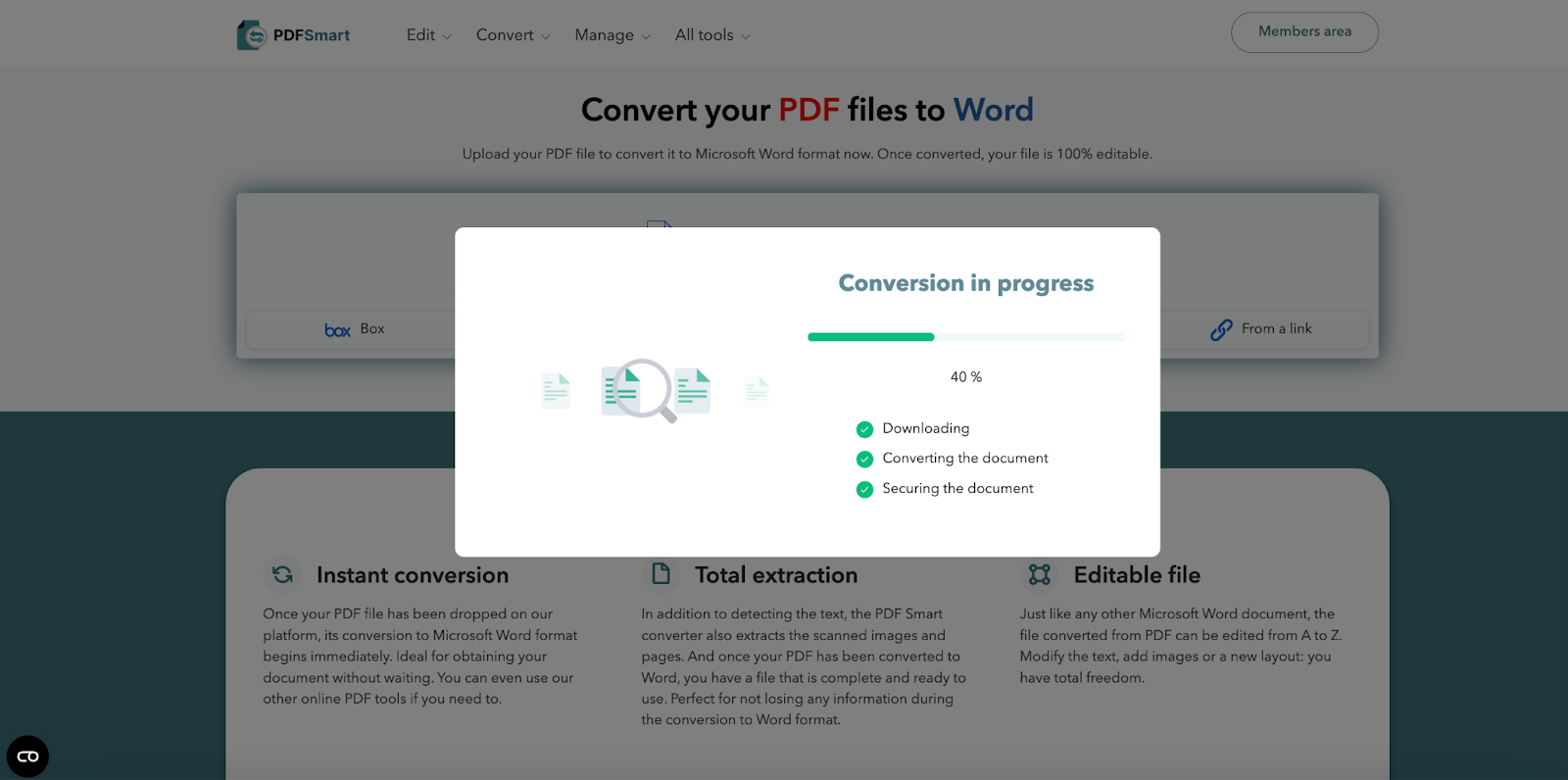The height and width of the screenshot is (780, 1568).
Task: Click the chain link icon
Action: 1221,330
